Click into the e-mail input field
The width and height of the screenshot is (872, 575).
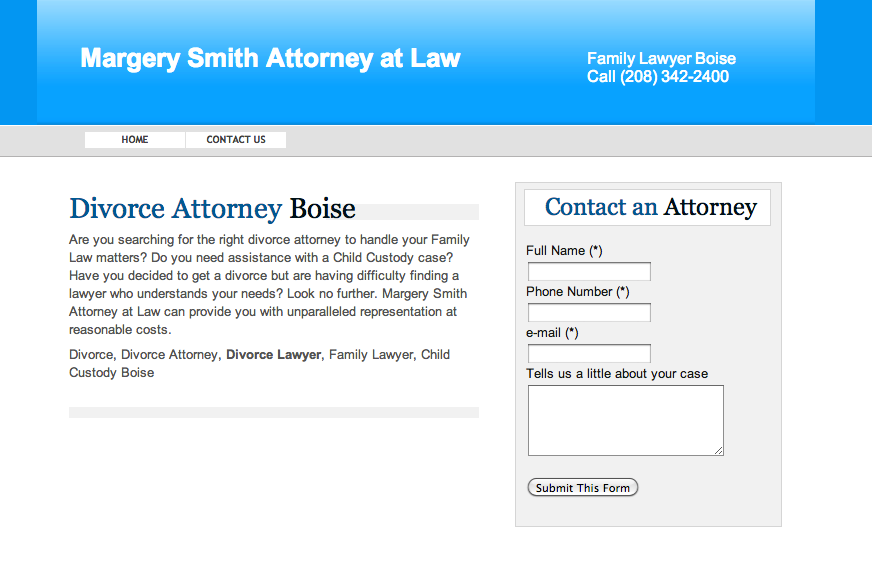589,354
